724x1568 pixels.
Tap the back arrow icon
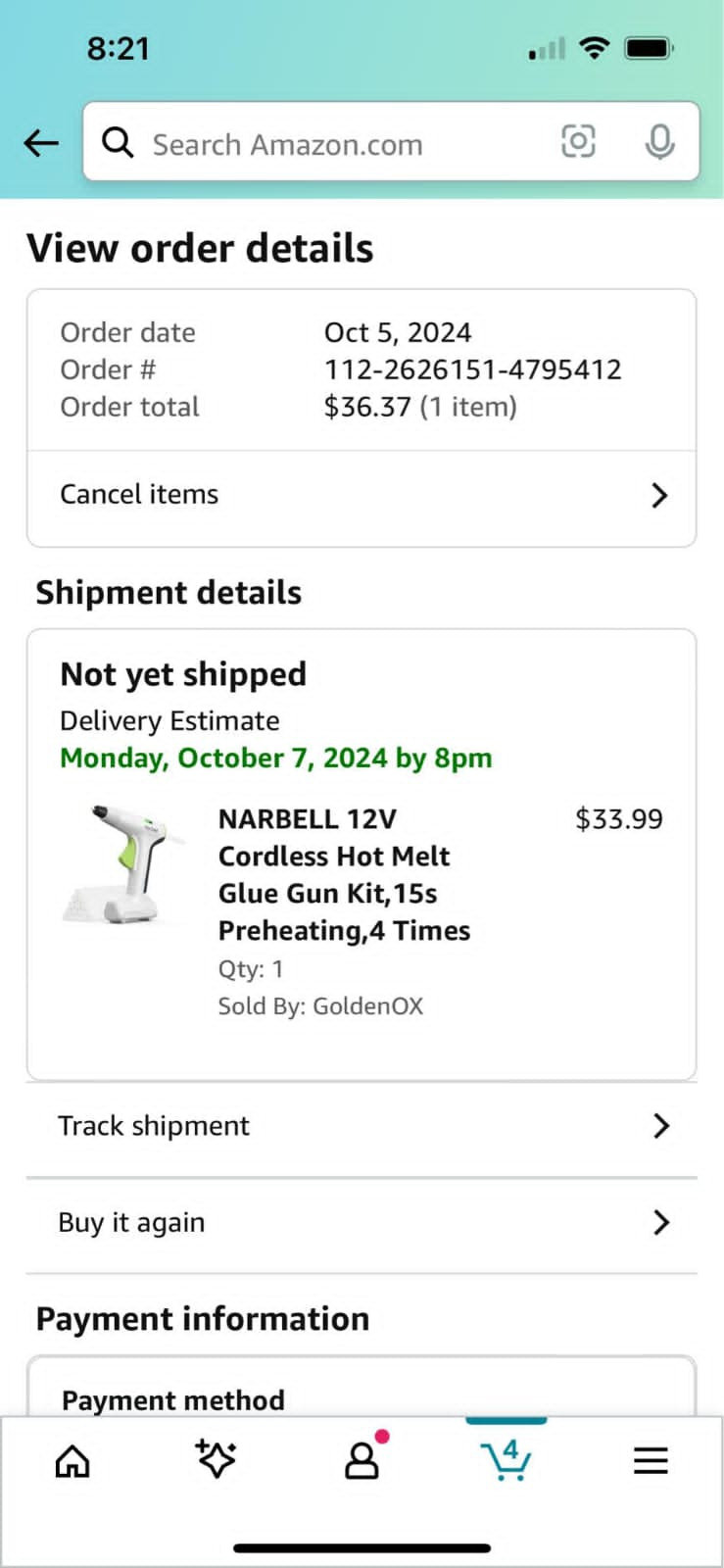[x=41, y=143]
